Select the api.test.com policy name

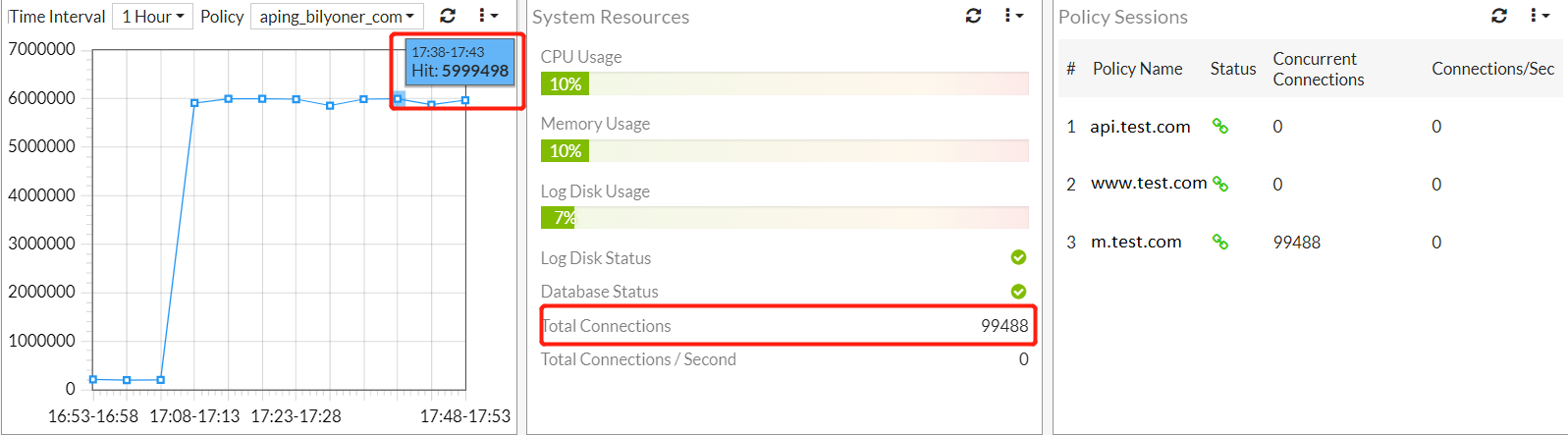(1140, 127)
